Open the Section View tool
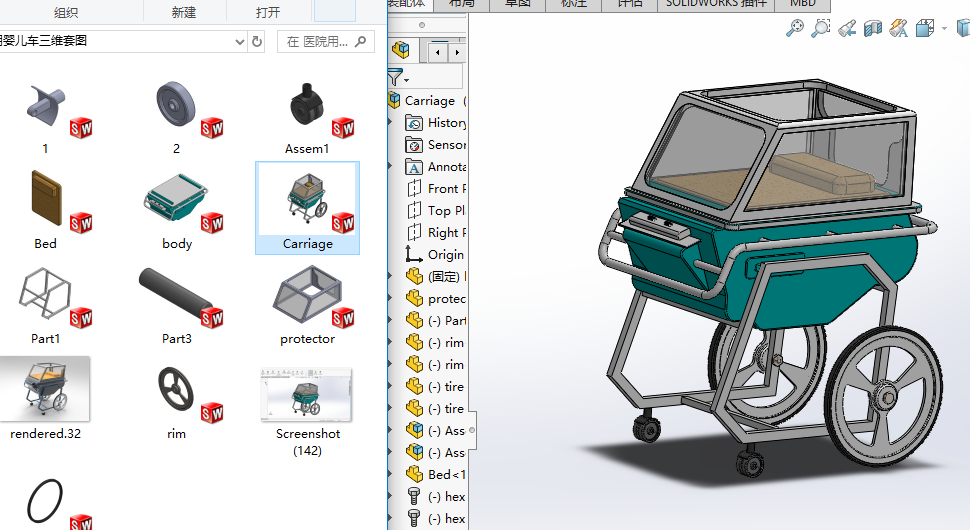Image resolution: width=970 pixels, height=530 pixels. coord(873,28)
